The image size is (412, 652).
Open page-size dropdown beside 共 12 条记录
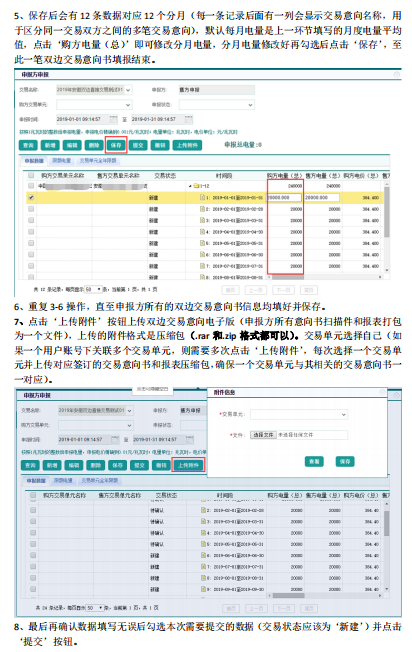pyautogui.click(x=94, y=289)
